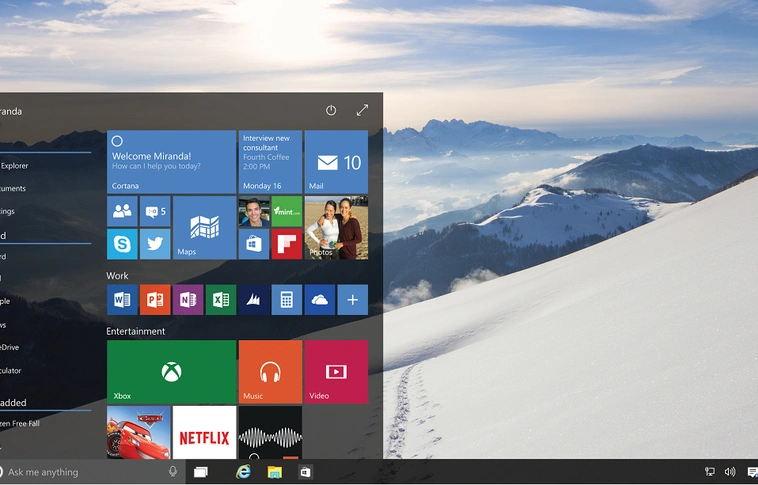Open Task View on the taskbar
Screen dimensions: 758x485
coord(201,472)
